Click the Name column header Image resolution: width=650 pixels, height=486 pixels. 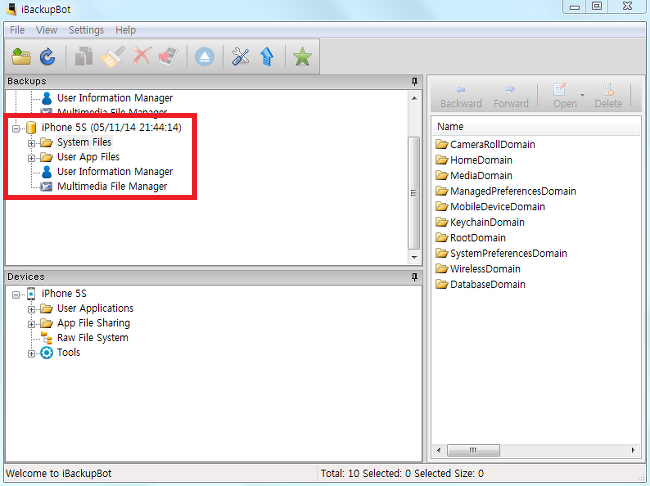pyautogui.click(x=536, y=127)
